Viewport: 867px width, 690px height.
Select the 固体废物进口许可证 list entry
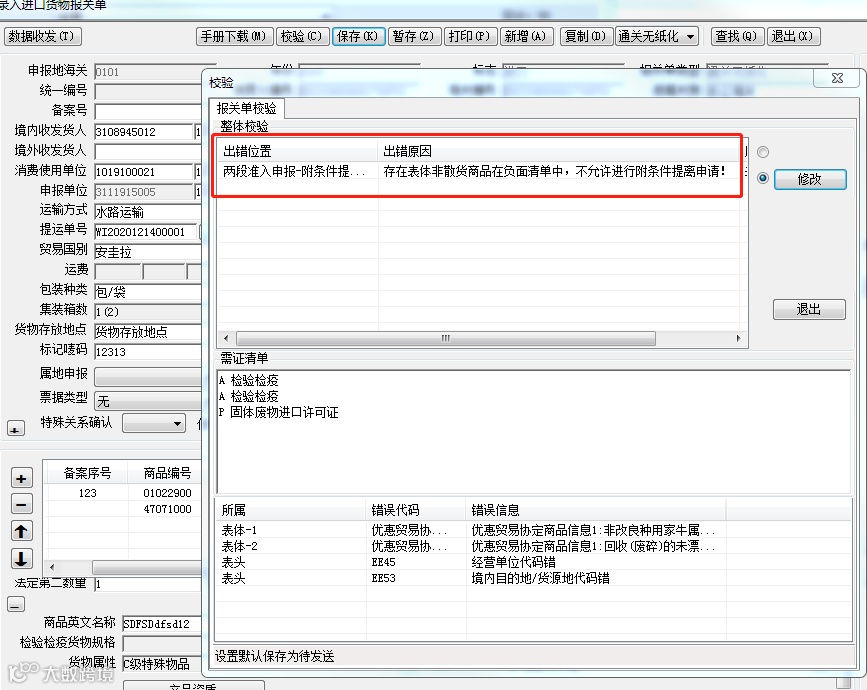279,412
